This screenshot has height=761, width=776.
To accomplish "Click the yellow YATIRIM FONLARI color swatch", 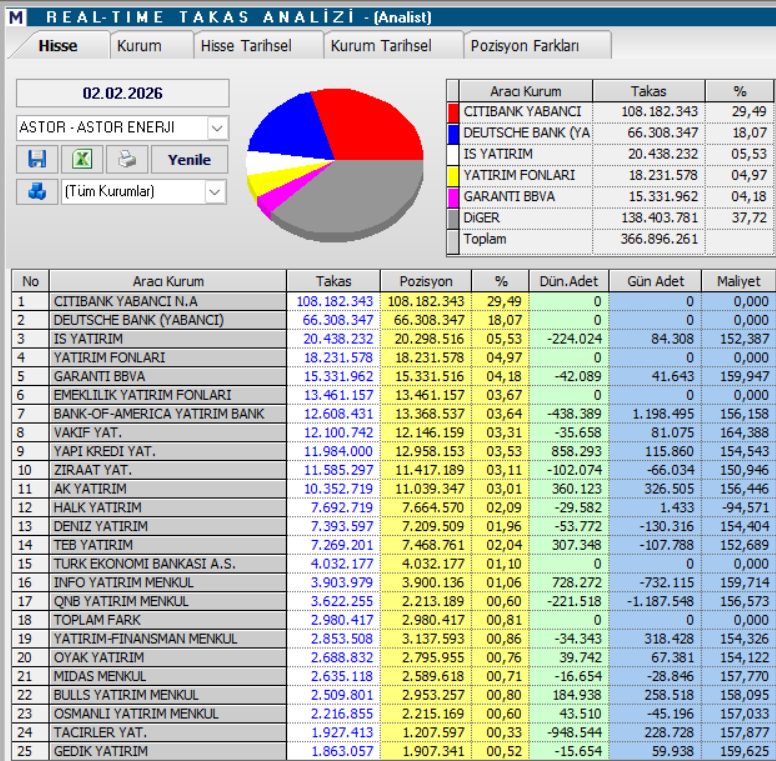I will pyautogui.click(x=453, y=176).
